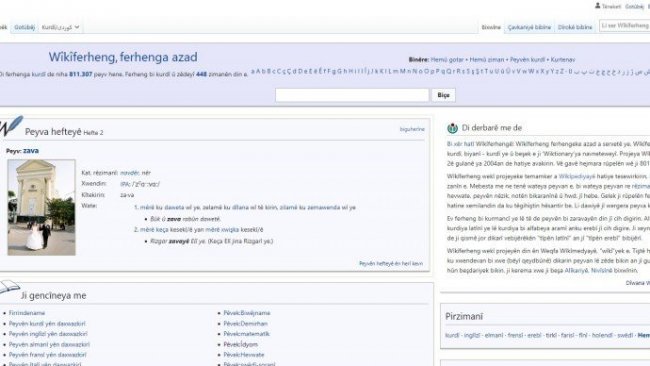Switch to the Gotûbêj tab

(x=24, y=27)
